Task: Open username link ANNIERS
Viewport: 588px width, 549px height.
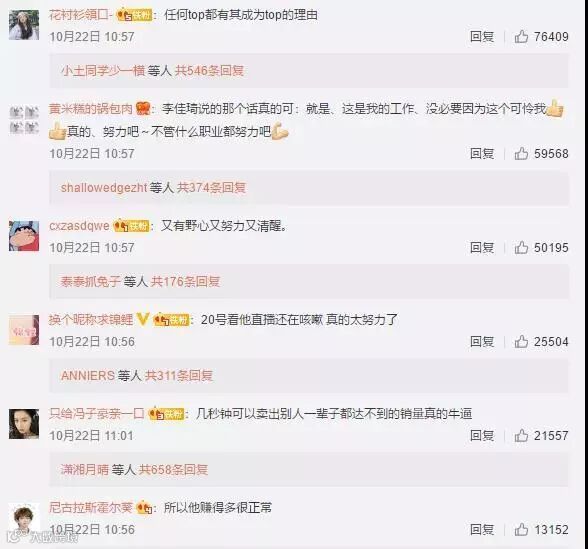Action: click(88, 375)
